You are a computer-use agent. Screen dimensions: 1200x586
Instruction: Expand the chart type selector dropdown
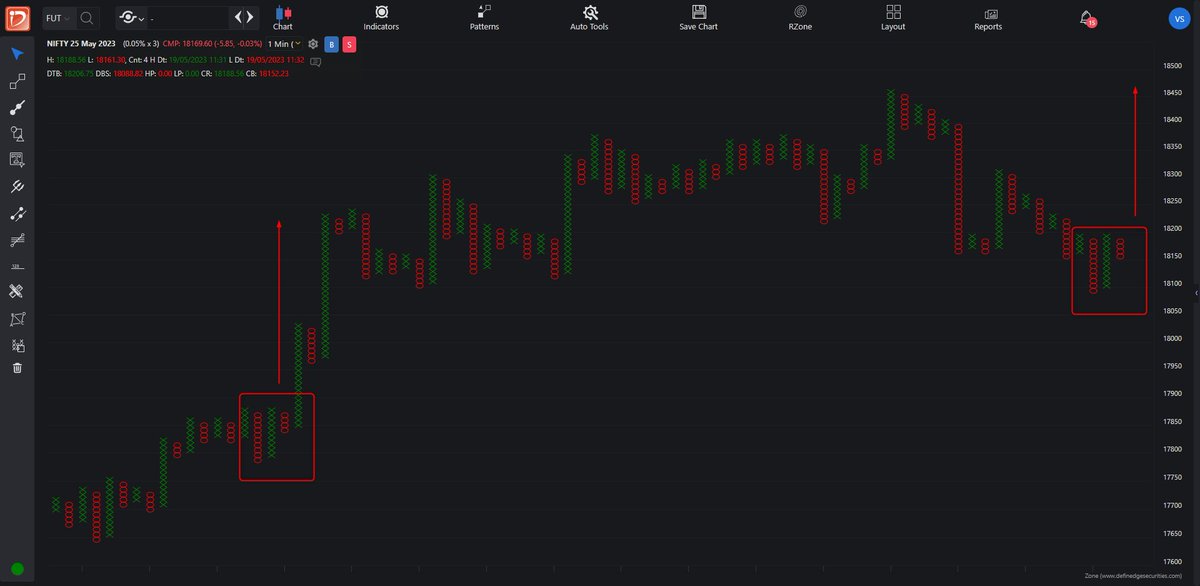[130, 18]
